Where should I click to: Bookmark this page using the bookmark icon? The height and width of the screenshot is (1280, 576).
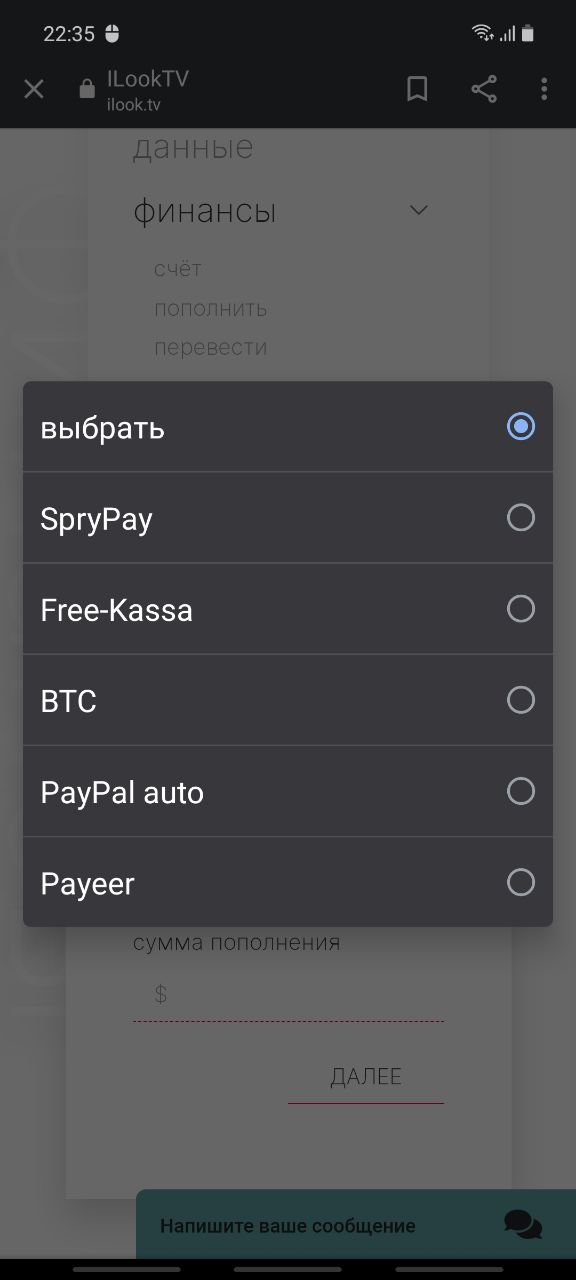pos(418,90)
